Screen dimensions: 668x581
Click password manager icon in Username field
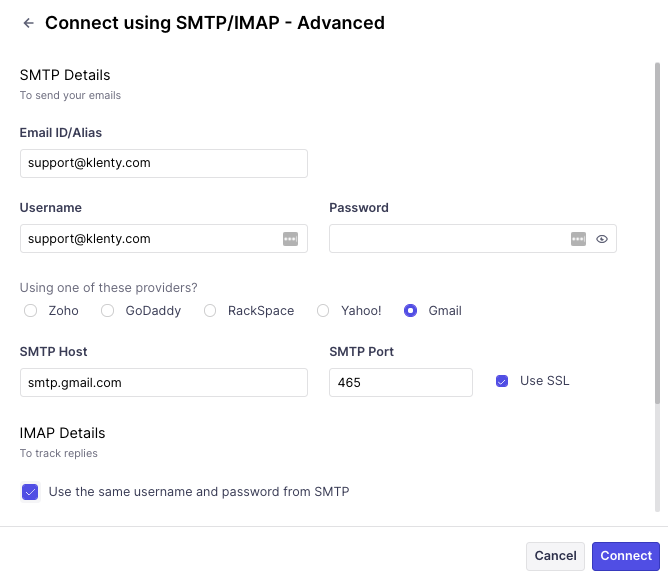click(x=290, y=239)
